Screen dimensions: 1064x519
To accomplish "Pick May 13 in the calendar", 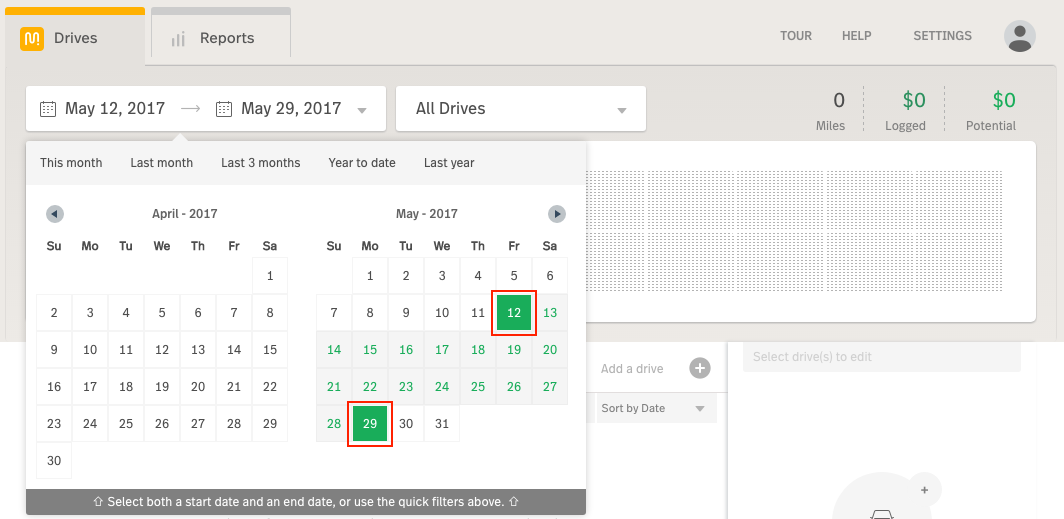I will click(x=550, y=313).
